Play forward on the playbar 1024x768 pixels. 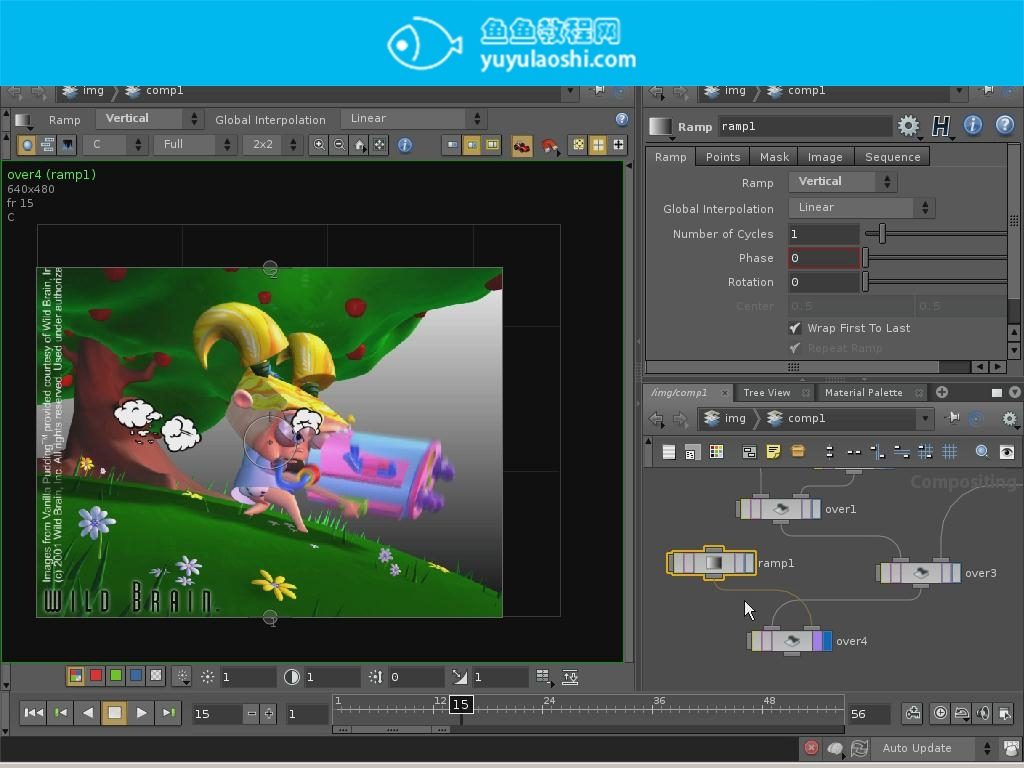coord(141,712)
